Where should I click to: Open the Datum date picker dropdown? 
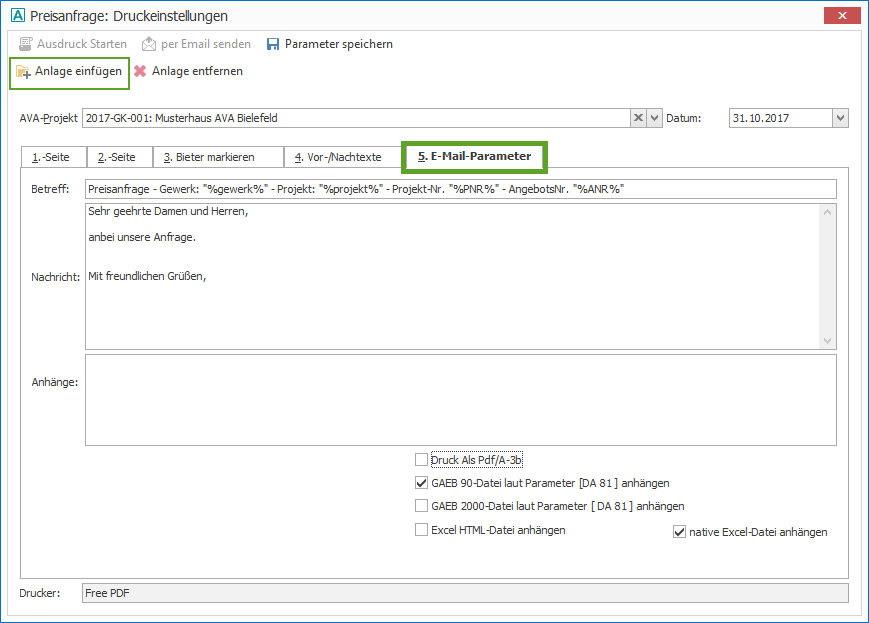point(840,118)
